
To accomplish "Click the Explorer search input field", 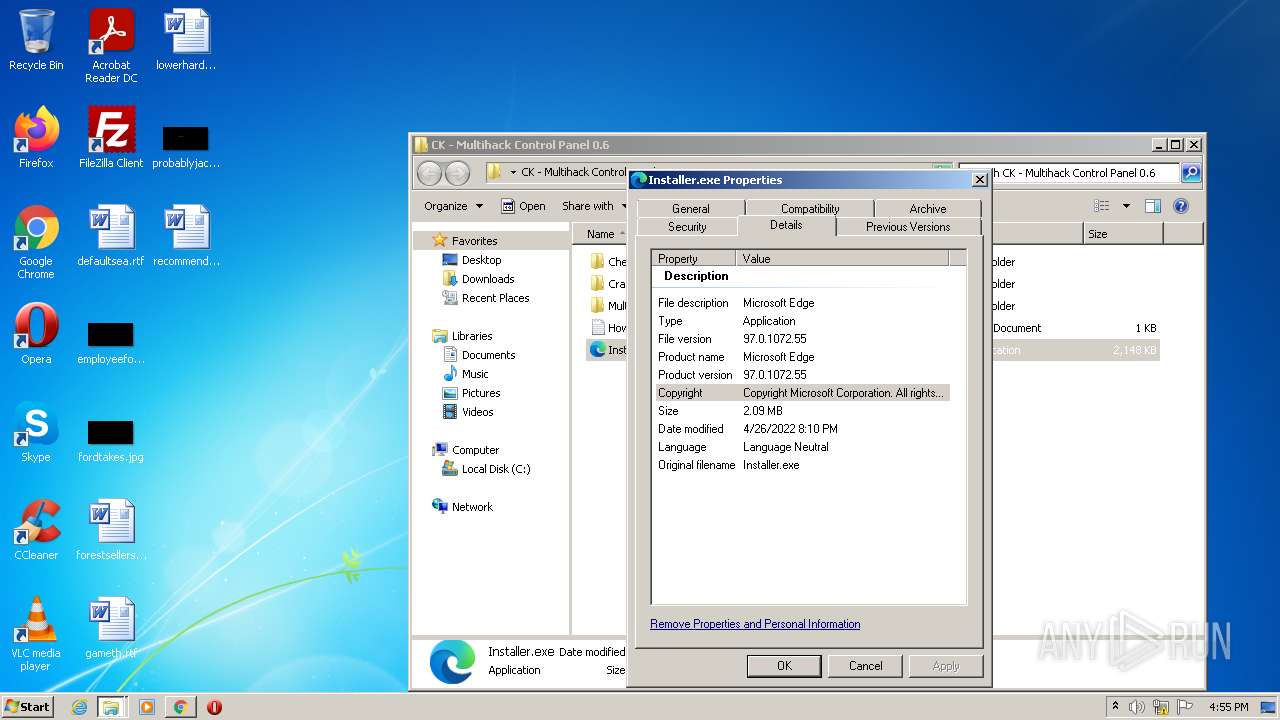I will (1069, 173).
